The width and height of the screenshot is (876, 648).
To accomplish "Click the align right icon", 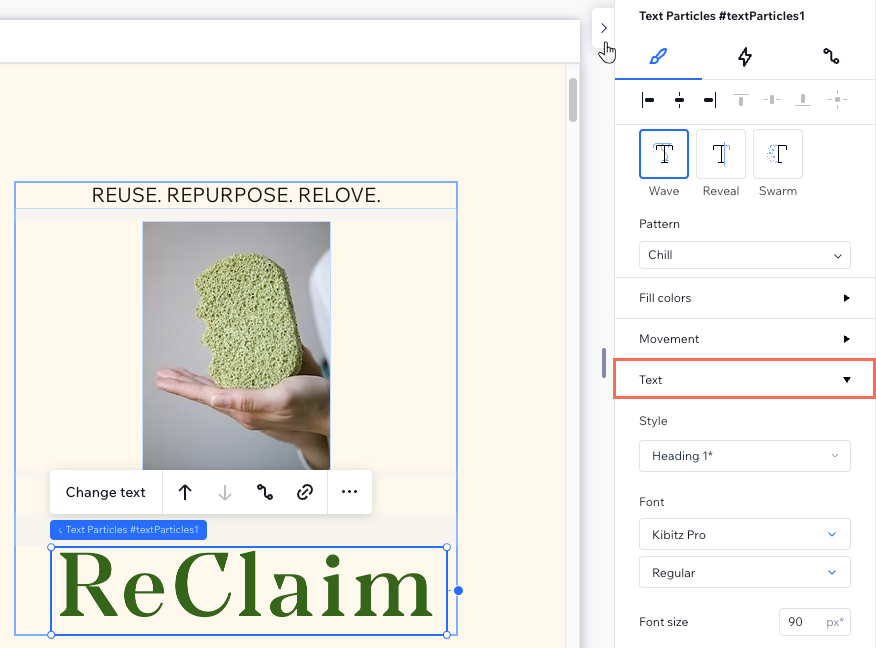I will (x=710, y=100).
